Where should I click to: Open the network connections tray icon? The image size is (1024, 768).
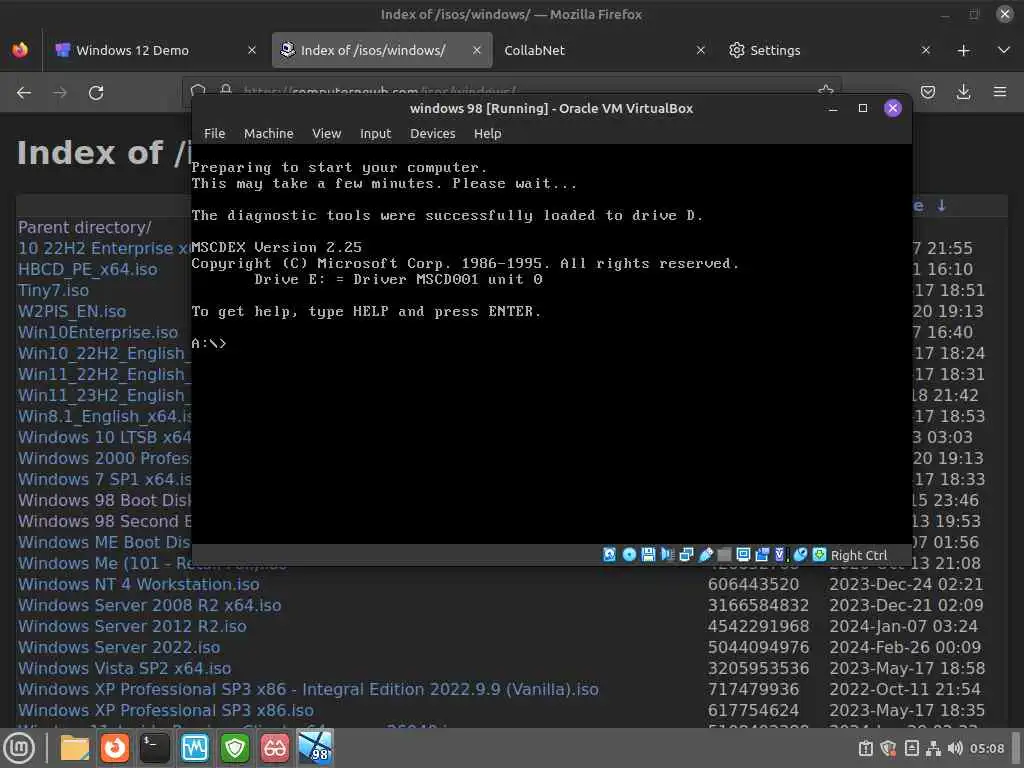point(934,748)
